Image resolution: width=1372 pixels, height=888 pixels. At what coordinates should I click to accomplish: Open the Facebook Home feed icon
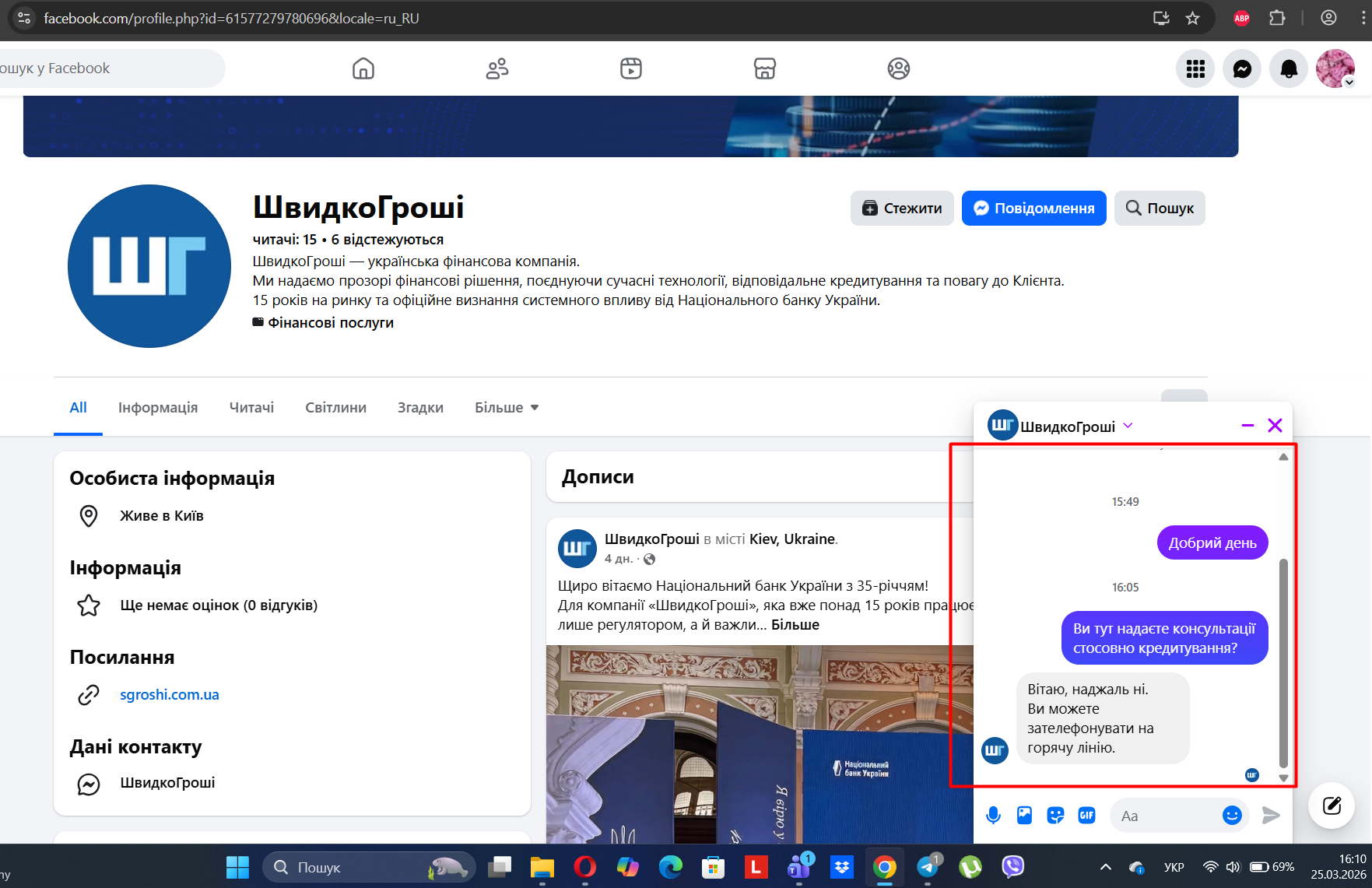[x=363, y=68]
